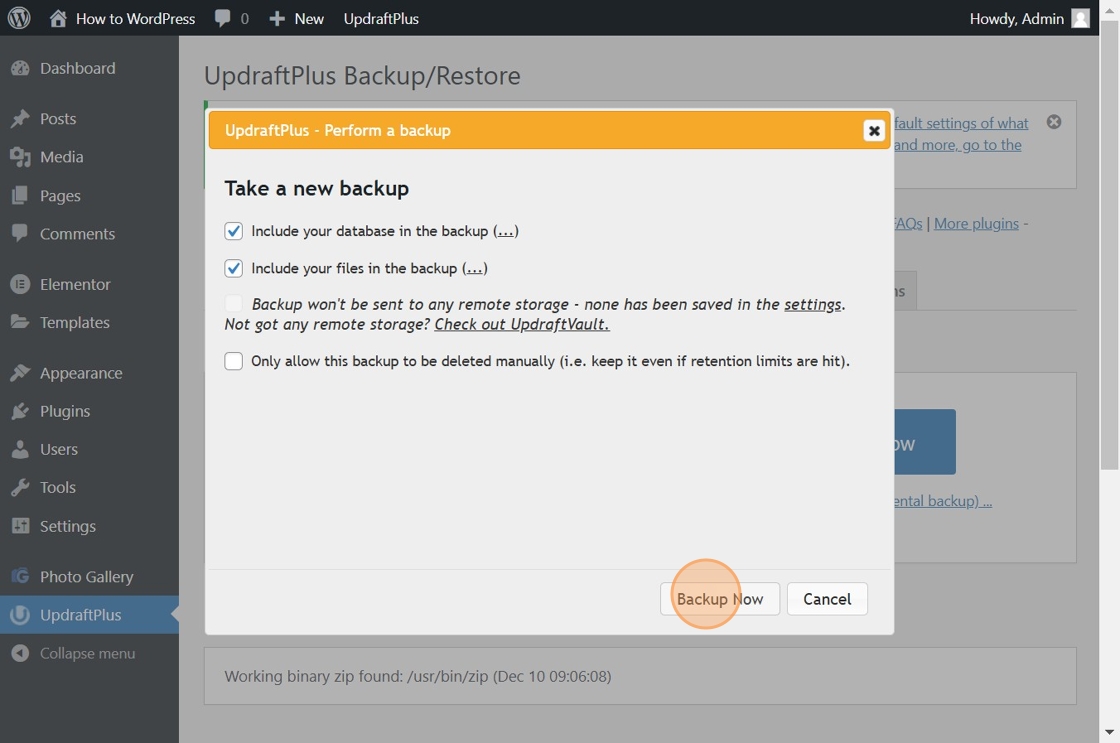Click Howdy, Admin account text
Image resolution: width=1120 pixels, height=743 pixels.
click(1017, 19)
